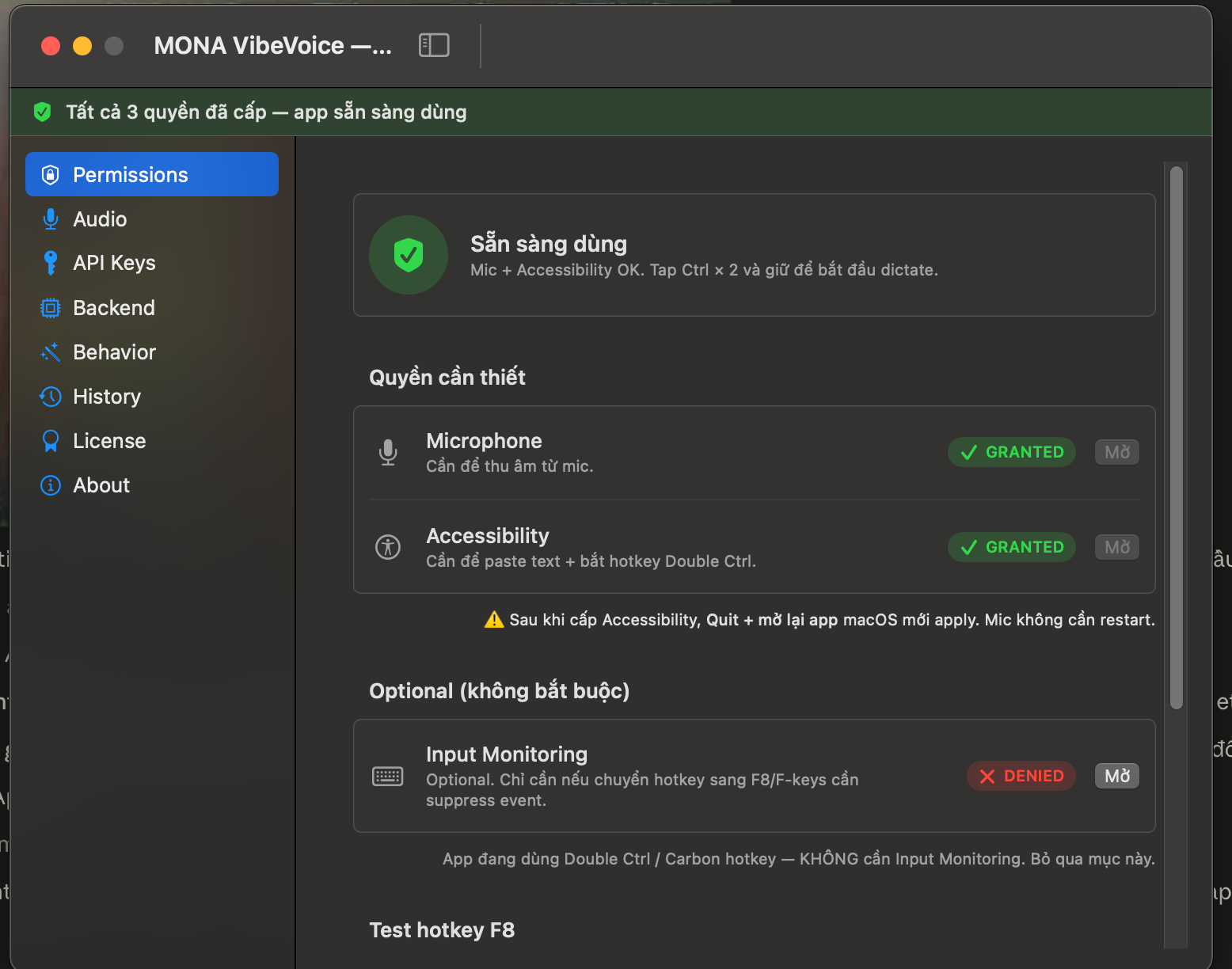Viewport: 1232px width, 969px height.
Task: Click the keyboard icon for Input Monitoring
Action: tap(388, 776)
